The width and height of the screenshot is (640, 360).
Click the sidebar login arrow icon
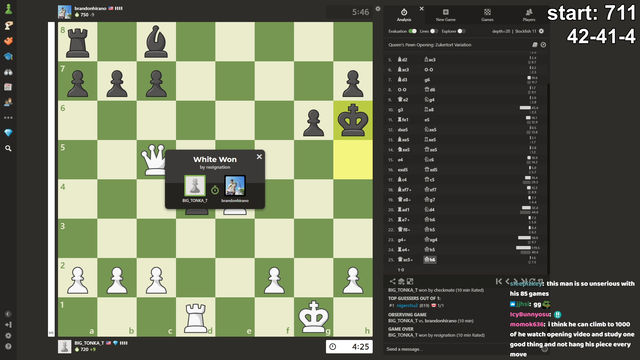pos(8,324)
